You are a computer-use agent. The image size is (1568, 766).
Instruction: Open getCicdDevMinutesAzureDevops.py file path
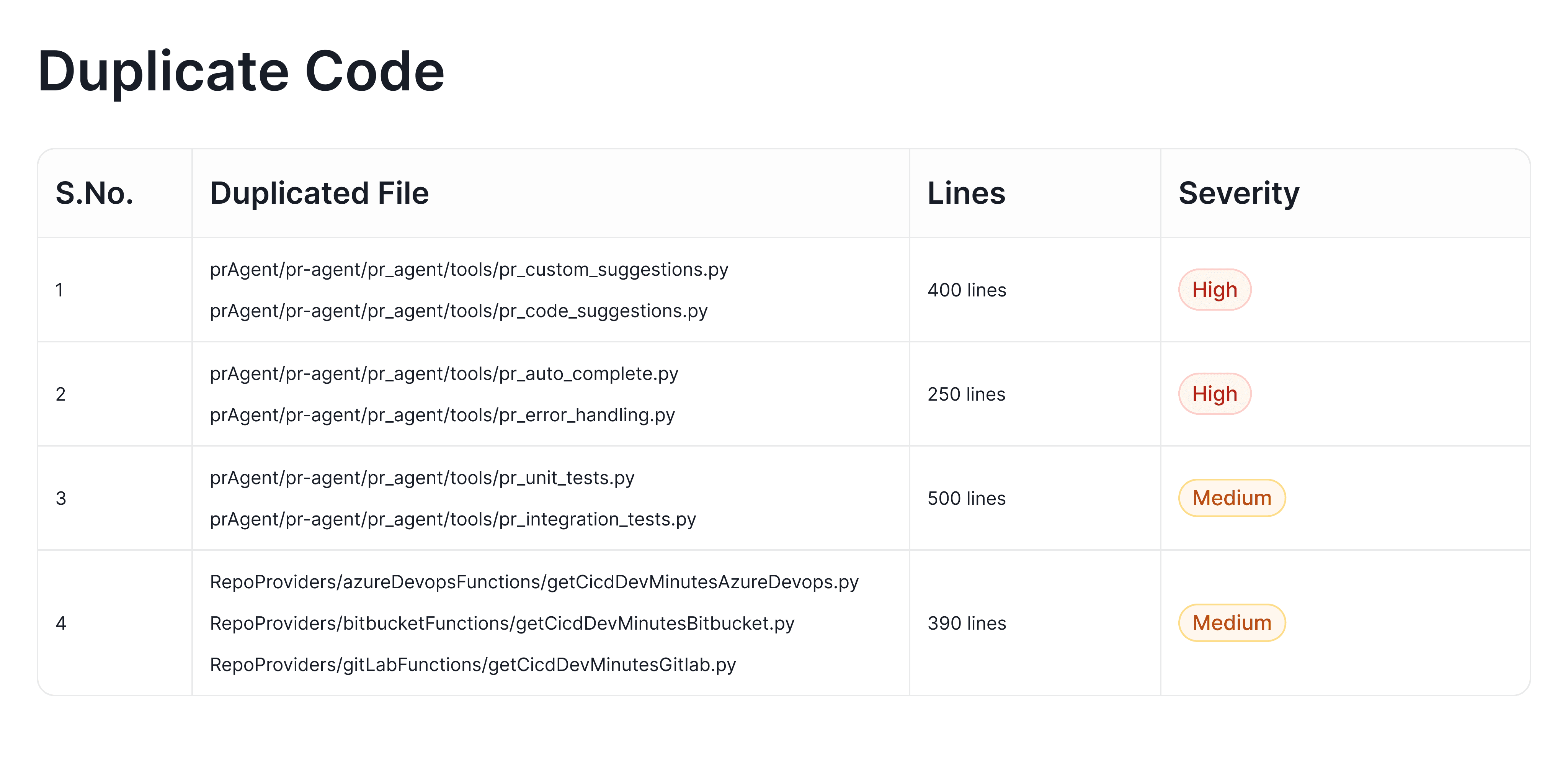[534, 582]
